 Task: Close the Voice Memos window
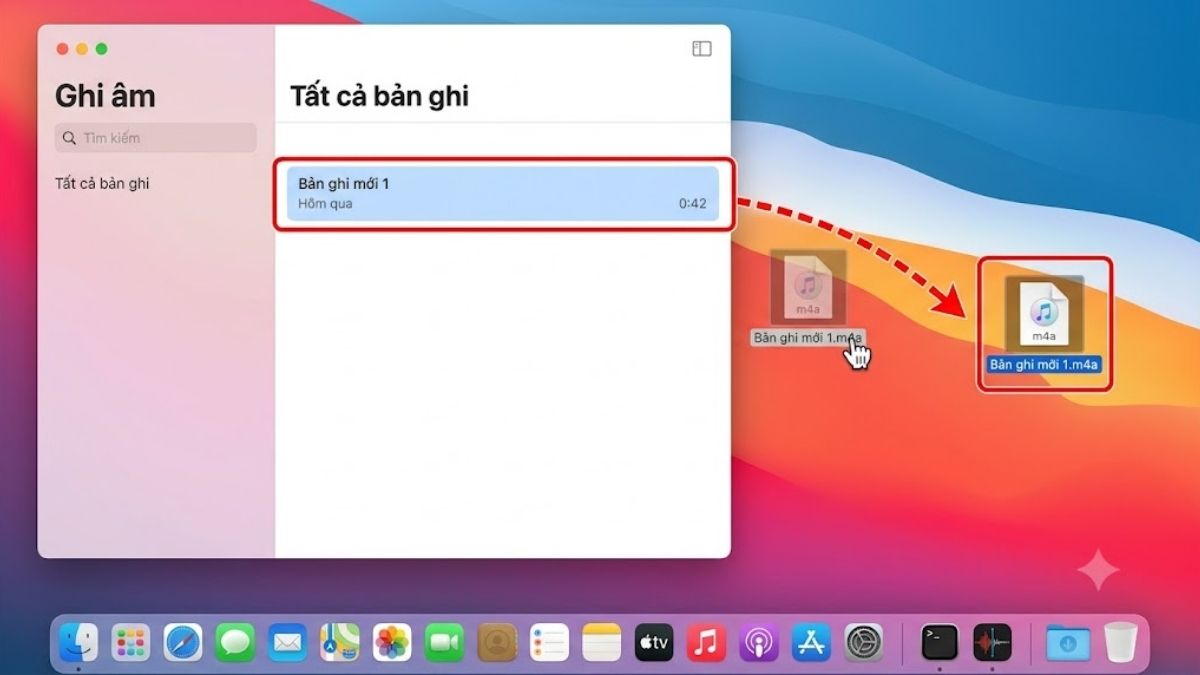coord(63,49)
